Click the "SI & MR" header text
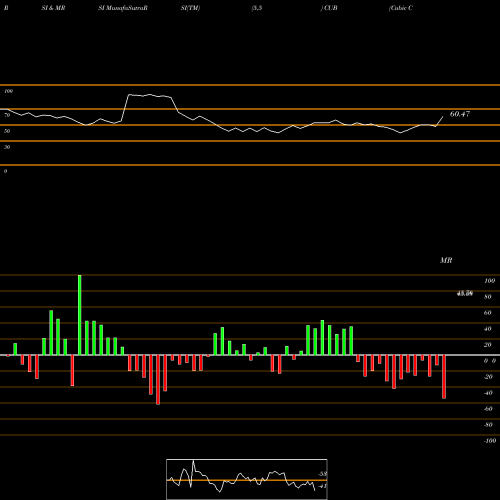This screenshot has height=500, width=500. pos(53,8)
